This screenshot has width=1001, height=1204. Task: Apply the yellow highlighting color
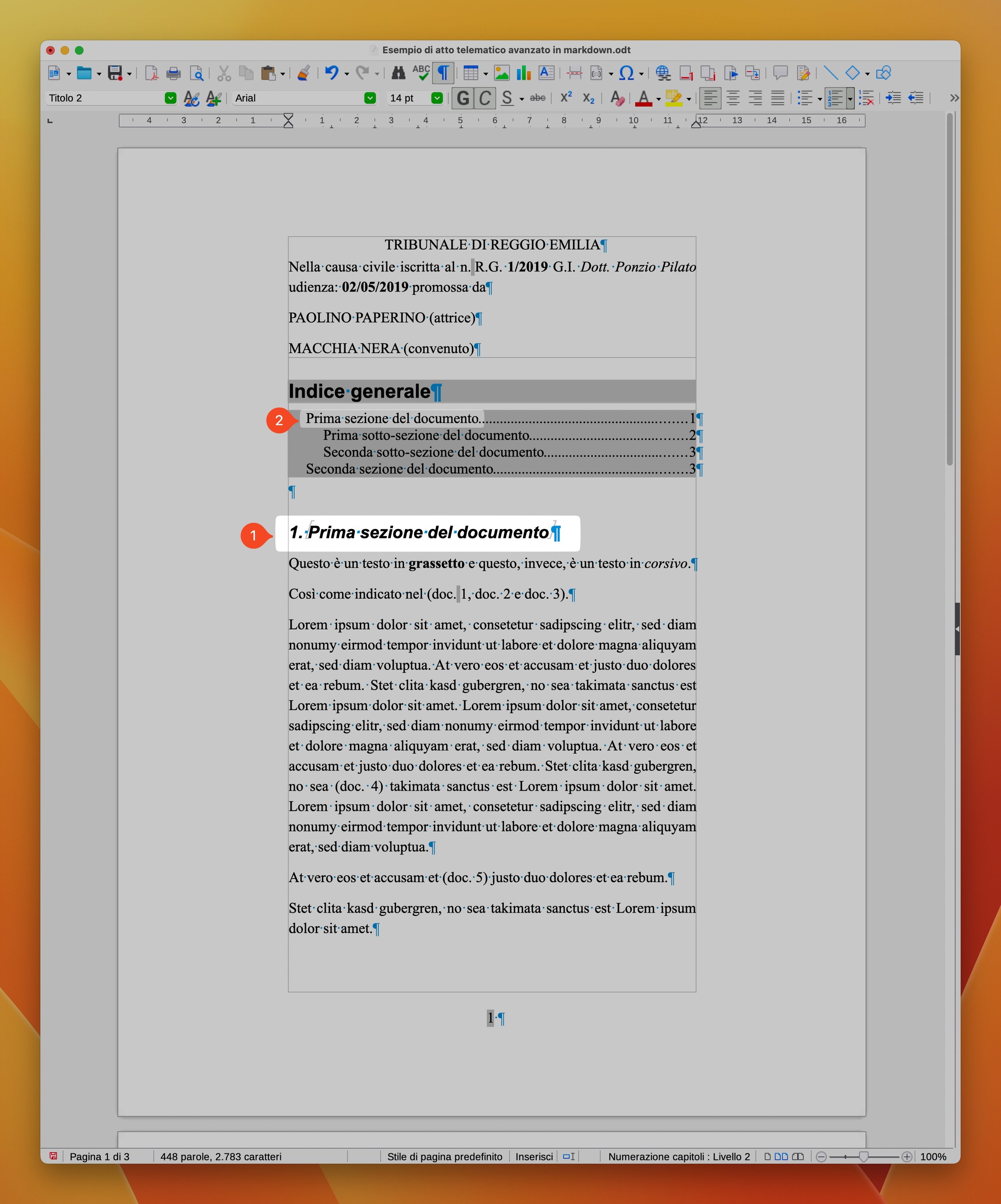point(673,98)
